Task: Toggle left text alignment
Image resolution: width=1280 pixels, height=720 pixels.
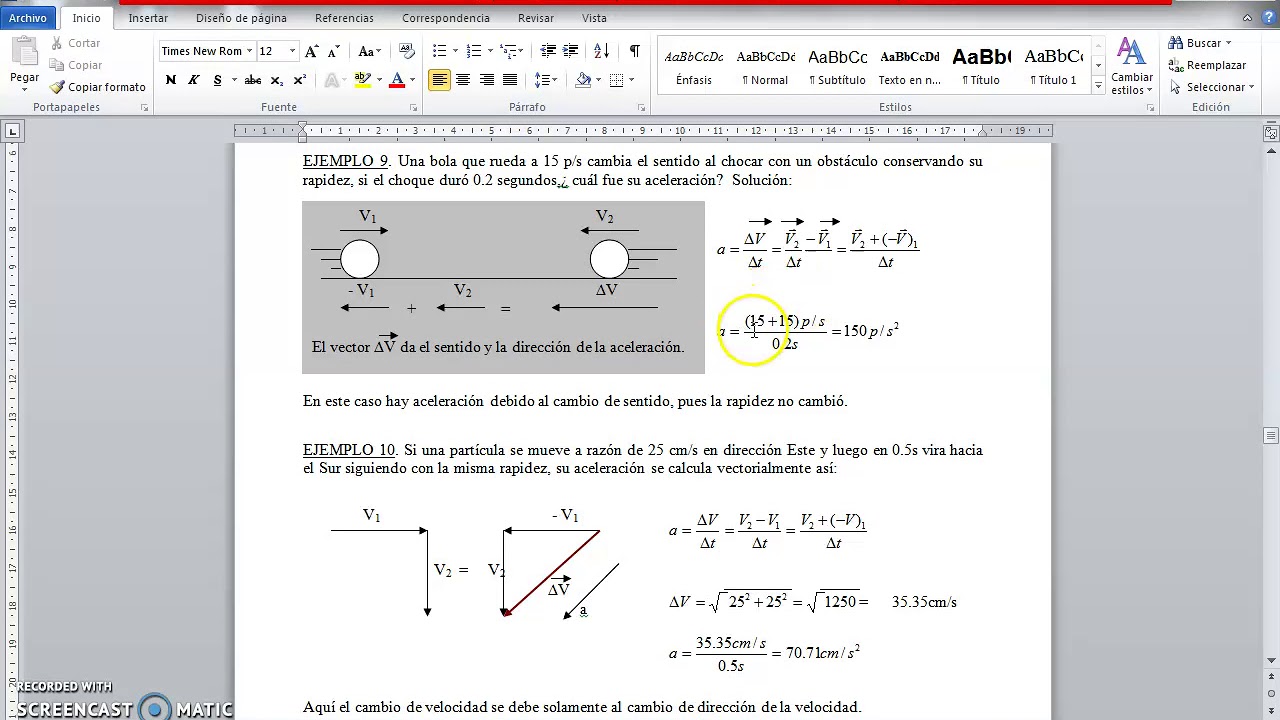Action: point(439,80)
